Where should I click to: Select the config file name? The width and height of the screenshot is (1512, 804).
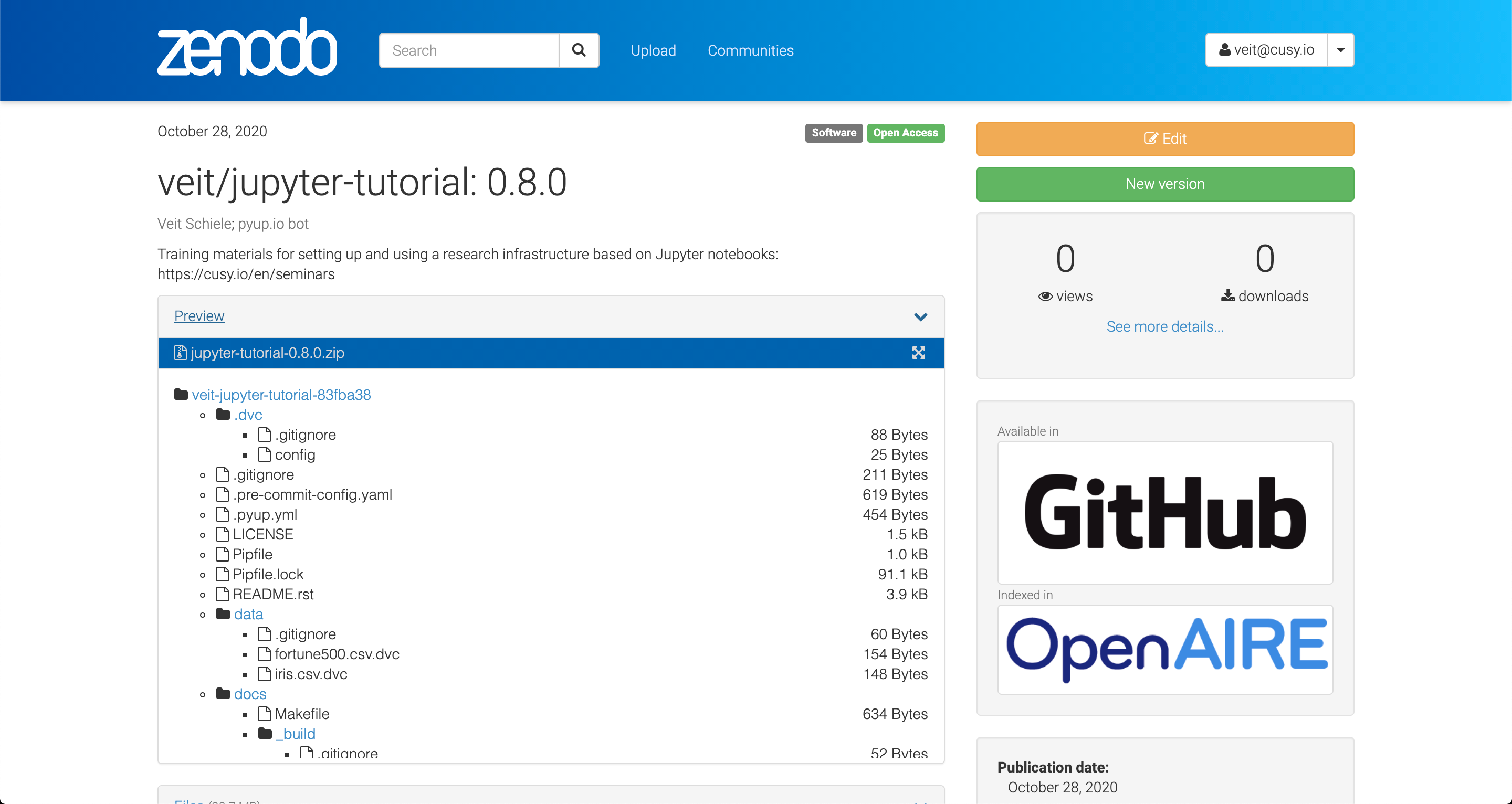pyautogui.click(x=295, y=455)
